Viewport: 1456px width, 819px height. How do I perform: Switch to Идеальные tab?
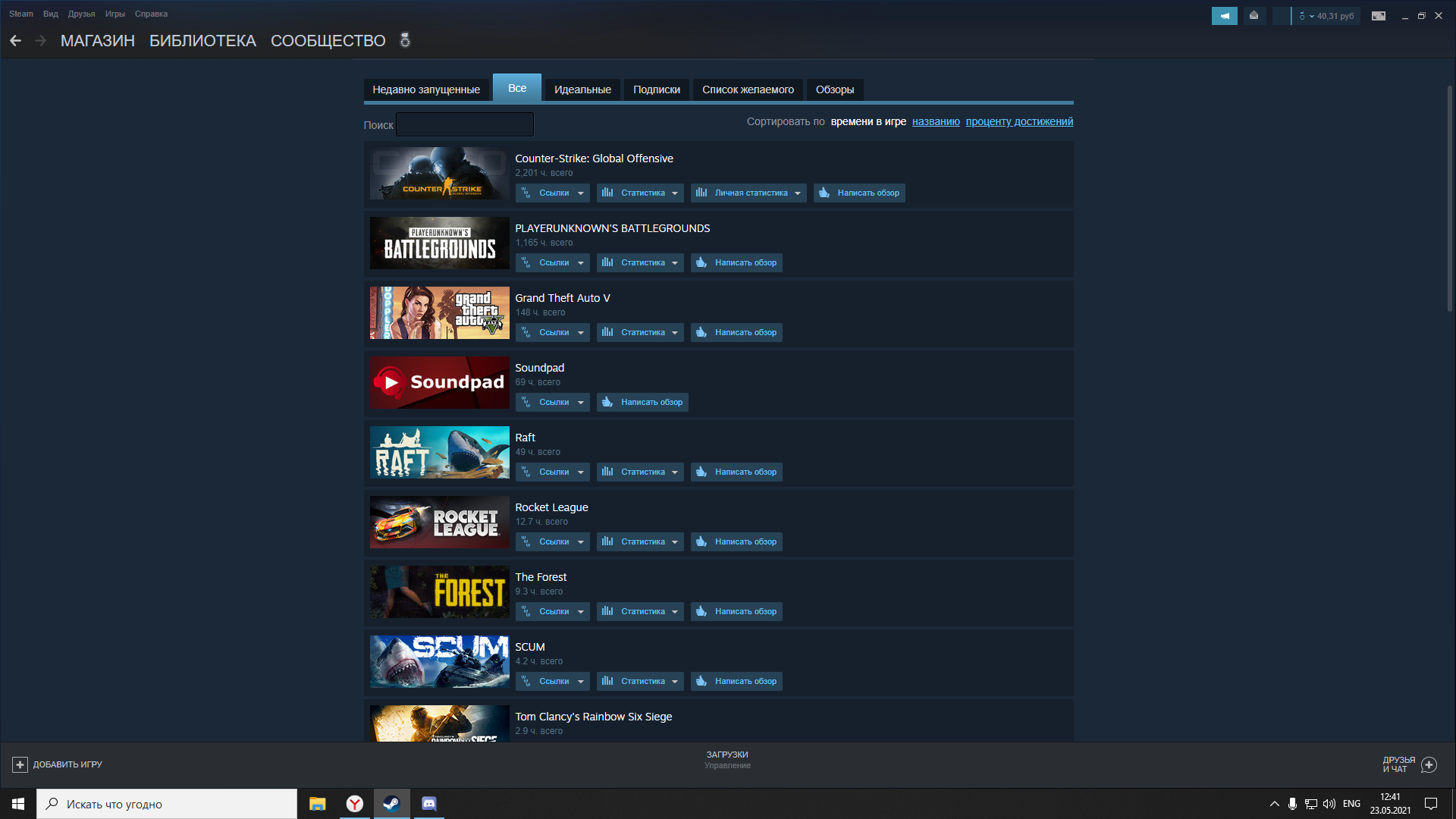point(582,89)
